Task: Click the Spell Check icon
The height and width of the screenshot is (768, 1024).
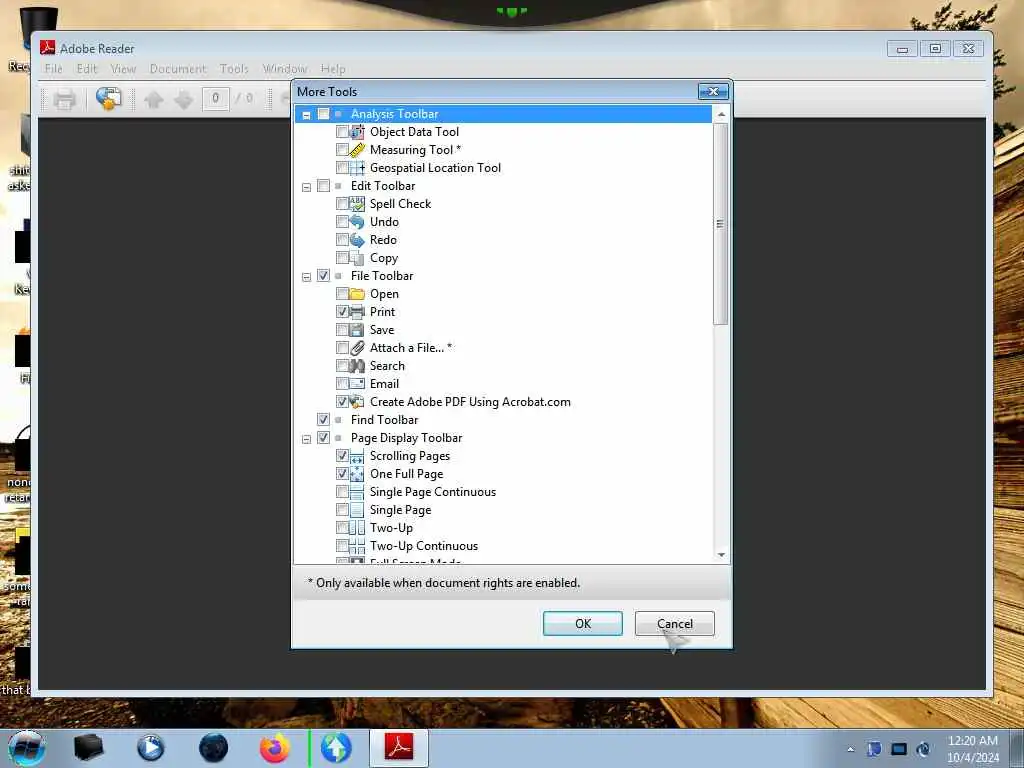Action: tap(357, 204)
